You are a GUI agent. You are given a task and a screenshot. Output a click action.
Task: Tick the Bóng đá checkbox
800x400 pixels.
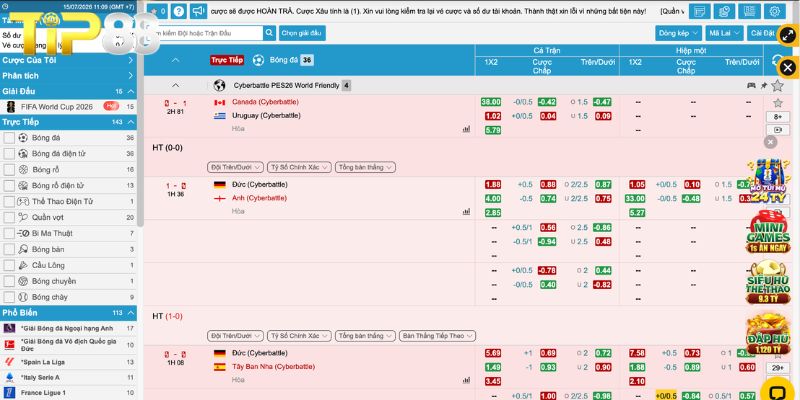tap(9, 138)
